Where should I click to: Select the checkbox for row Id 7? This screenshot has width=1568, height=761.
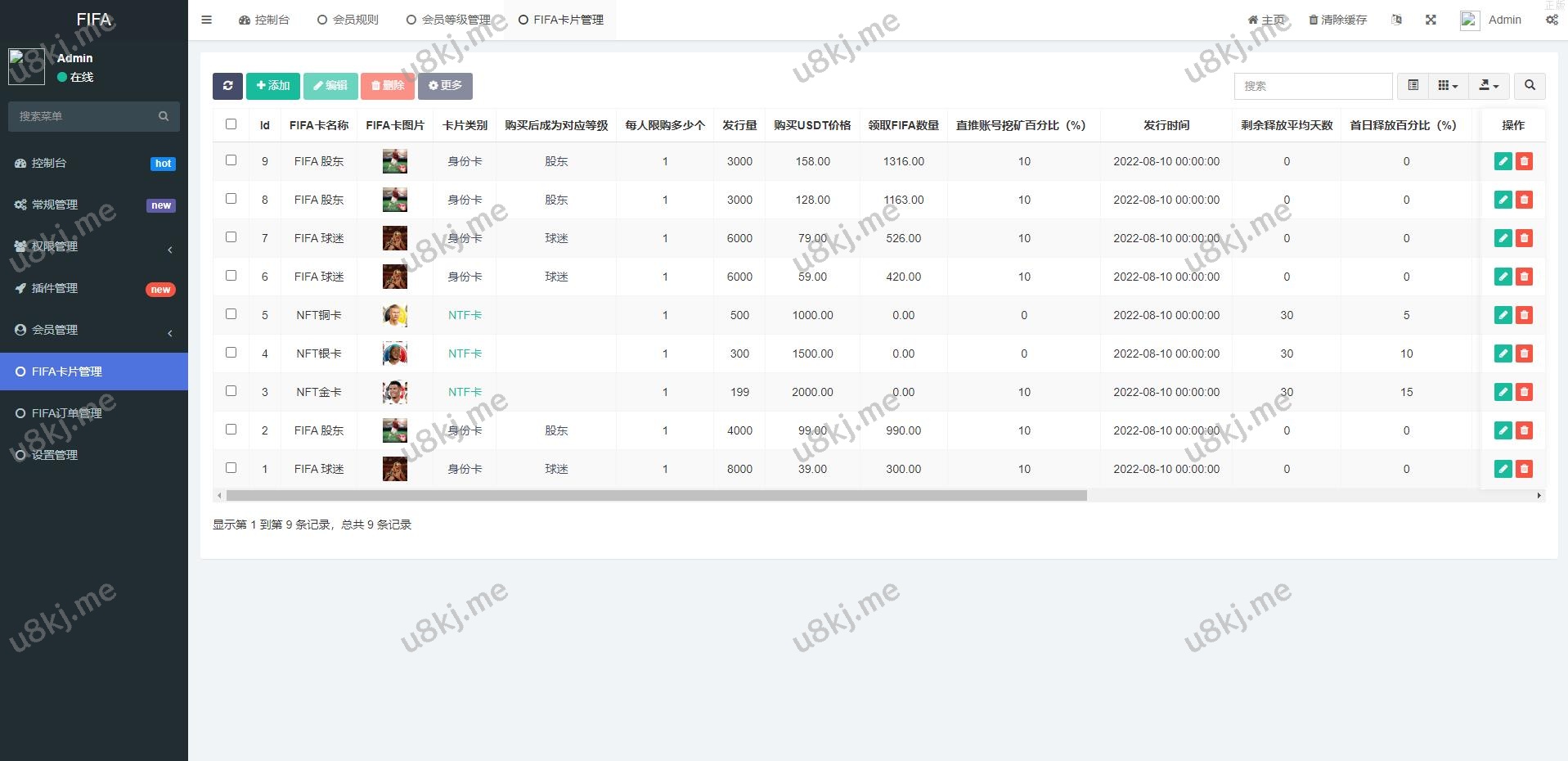[x=231, y=237]
